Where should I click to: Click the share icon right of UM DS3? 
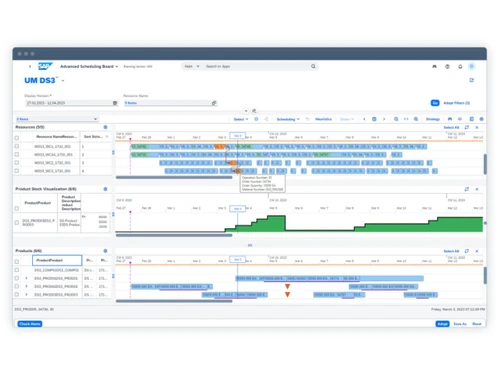pos(472,80)
